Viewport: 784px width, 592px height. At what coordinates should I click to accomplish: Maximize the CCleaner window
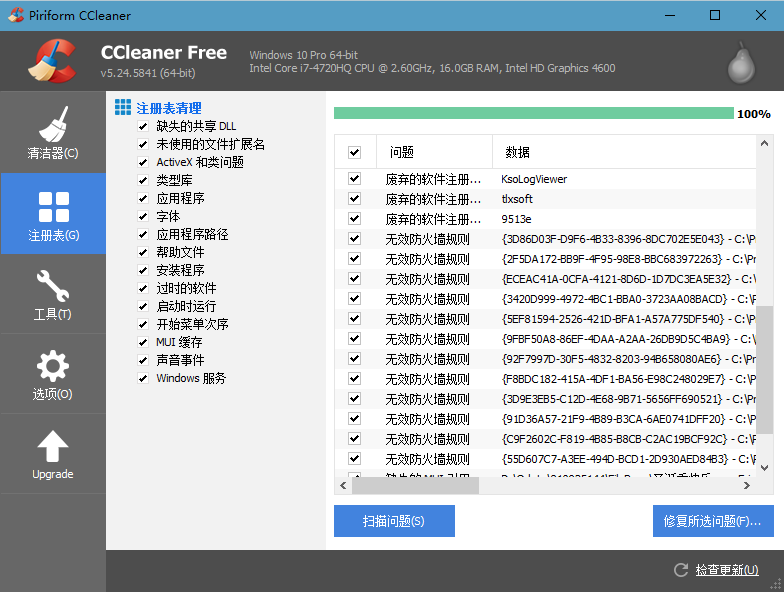pyautogui.click(x=715, y=15)
